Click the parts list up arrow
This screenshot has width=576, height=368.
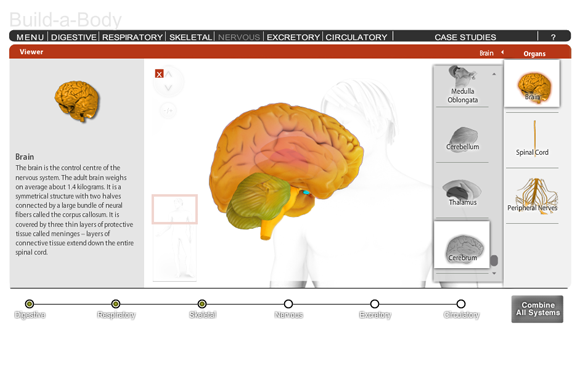click(494, 74)
